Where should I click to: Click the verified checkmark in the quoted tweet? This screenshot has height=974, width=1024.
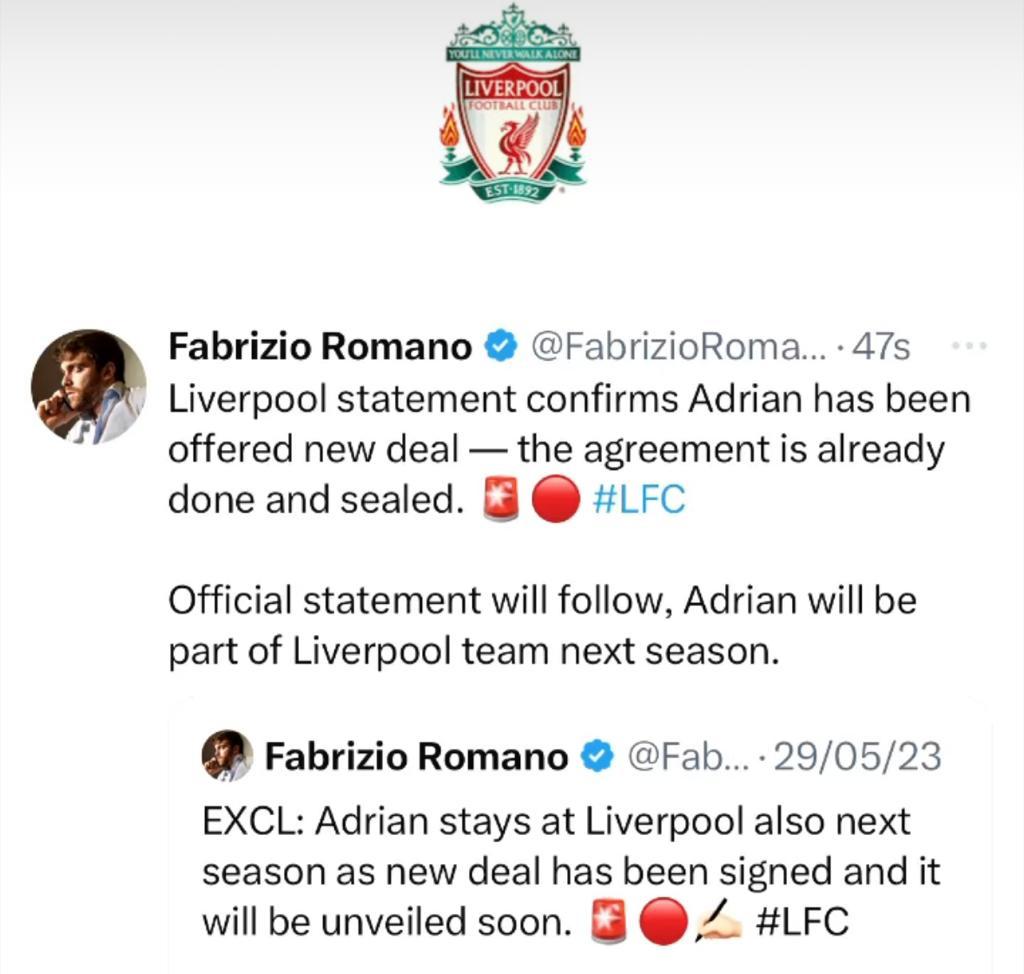coord(595,757)
